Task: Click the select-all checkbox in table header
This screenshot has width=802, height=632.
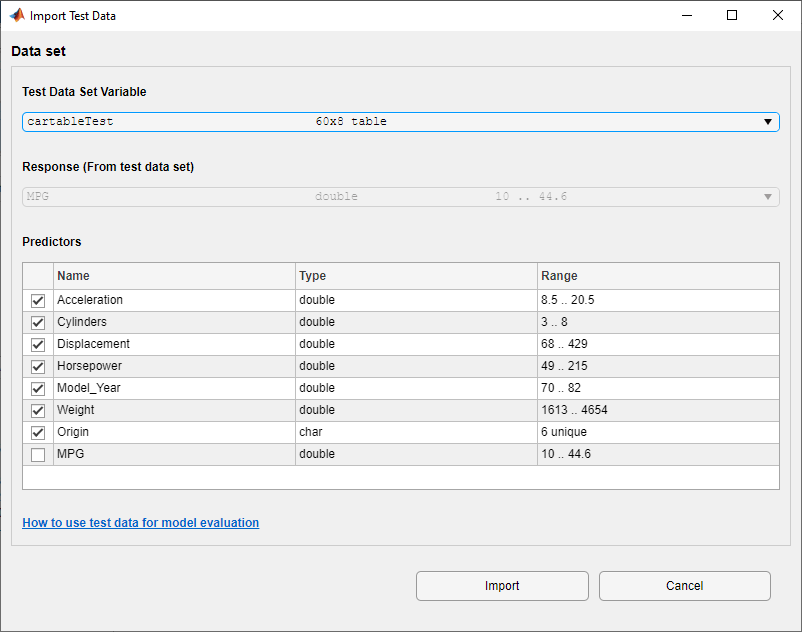Action: click(x=37, y=275)
